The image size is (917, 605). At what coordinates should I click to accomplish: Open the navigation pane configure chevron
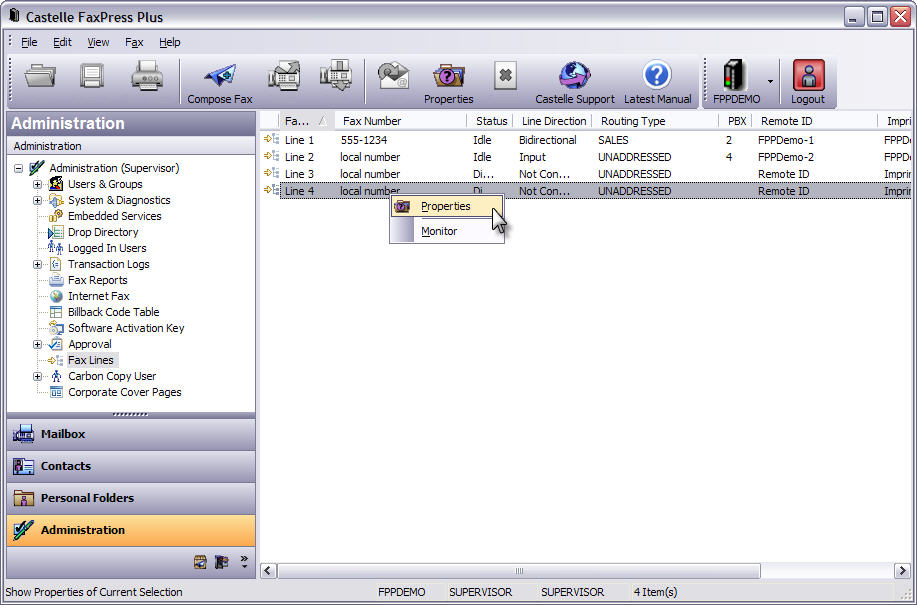(x=244, y=562)
